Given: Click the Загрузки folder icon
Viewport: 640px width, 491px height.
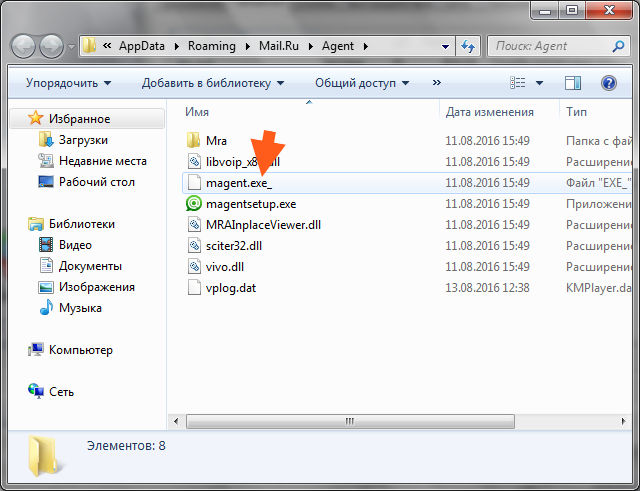Looking at the screenshot, I should [x=46, y=140].
